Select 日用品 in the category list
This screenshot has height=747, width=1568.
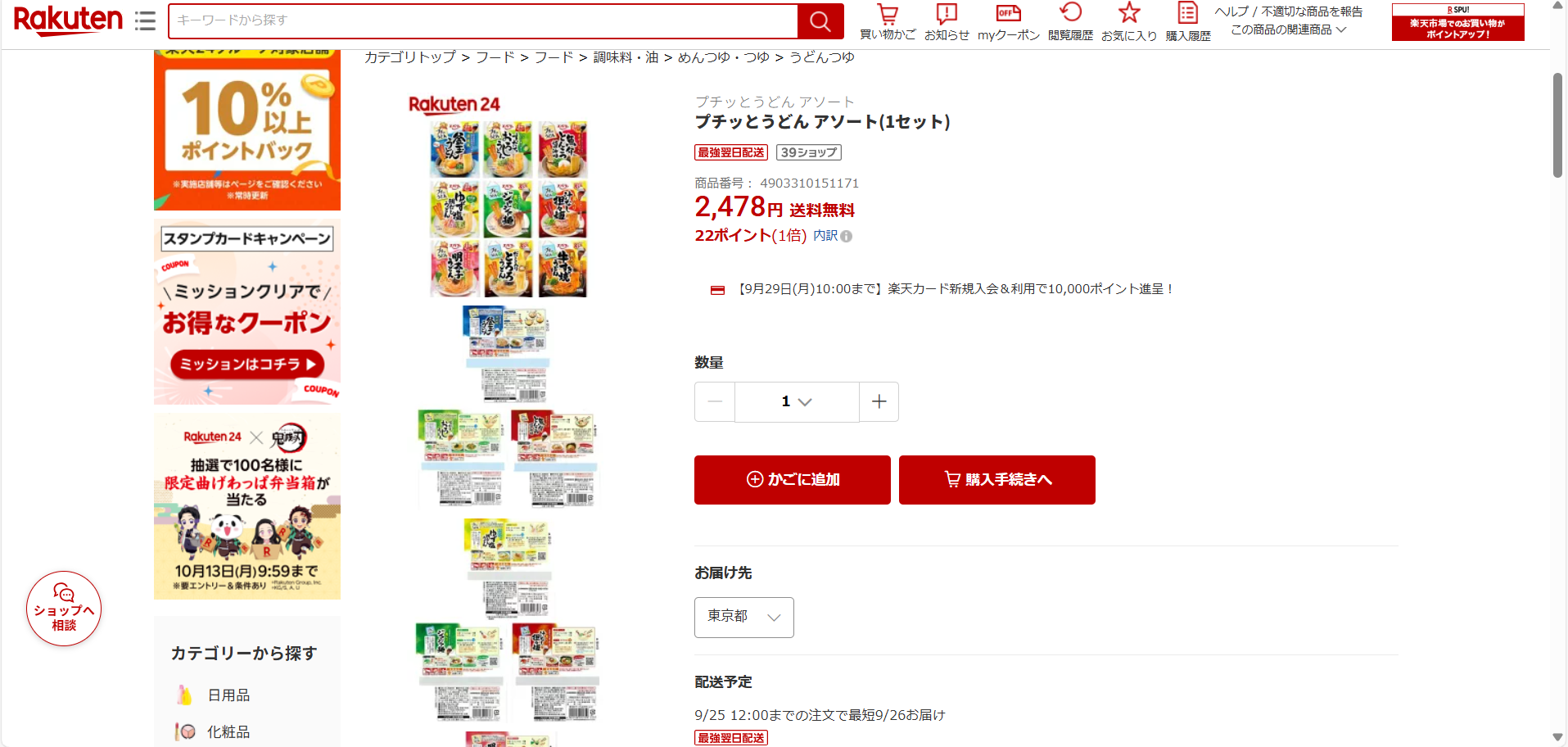(x=228, y=695)
